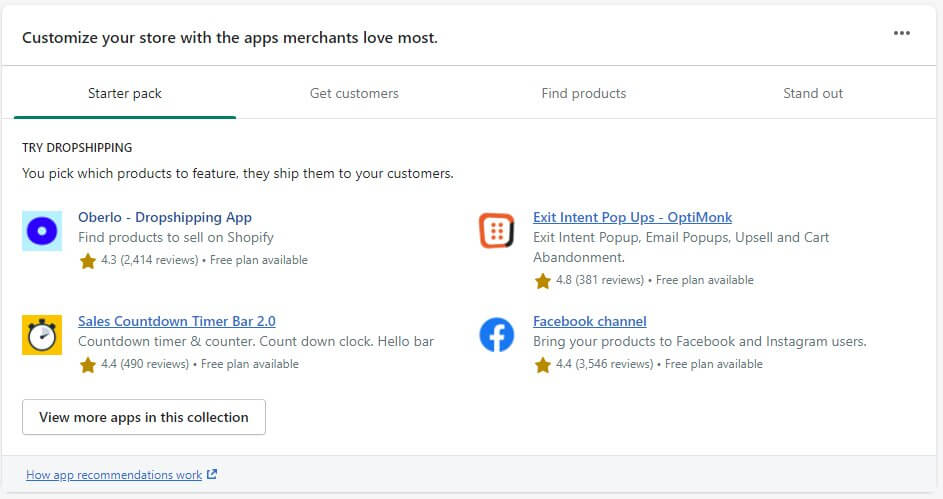Open the Oberlo - Dropshipping App link
Screen dimensions: 943x499
[x=165, y=217]
